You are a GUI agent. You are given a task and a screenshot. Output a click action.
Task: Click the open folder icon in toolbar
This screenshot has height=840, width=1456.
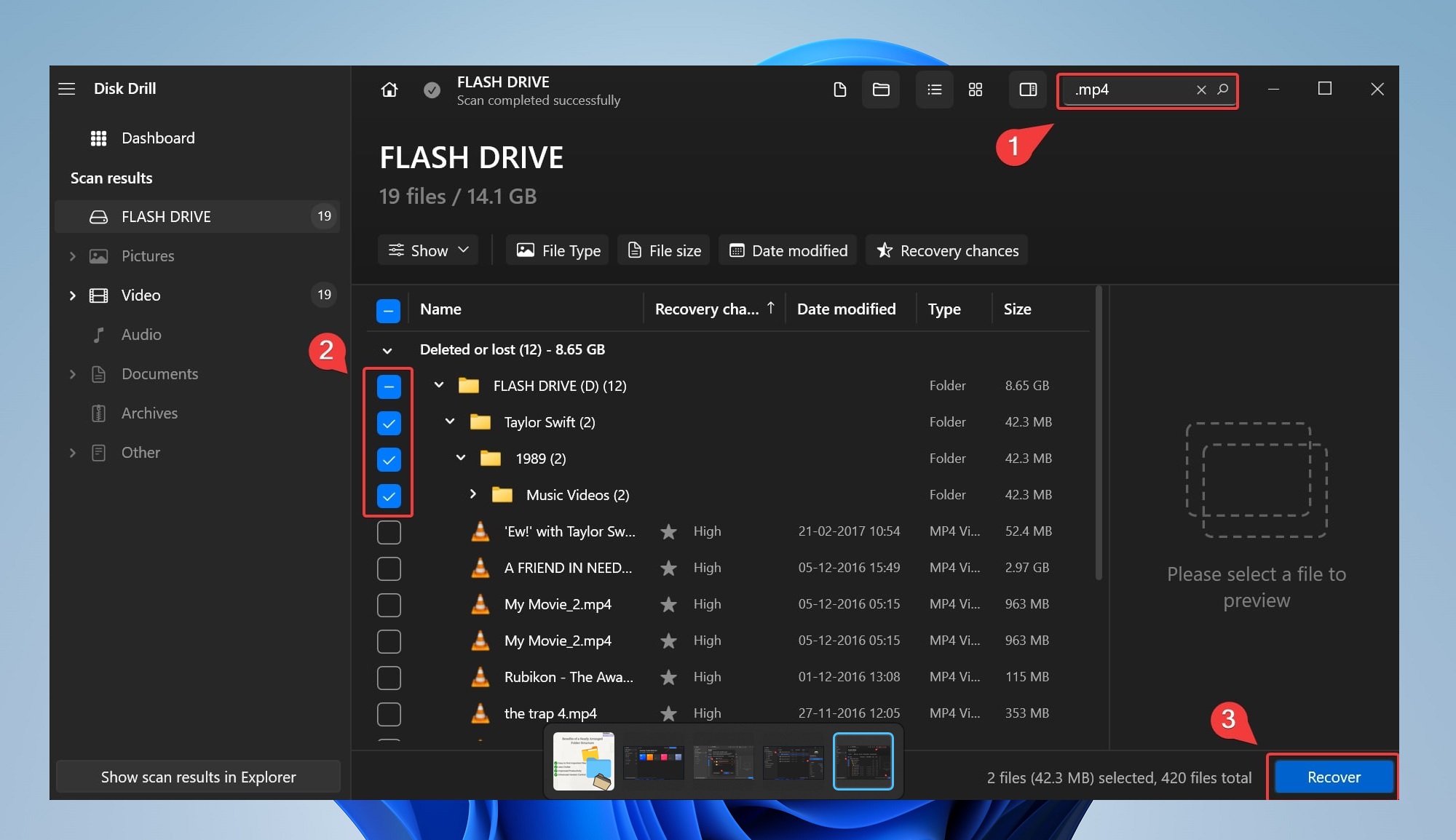pyautogui.click(x=881, y=89)
